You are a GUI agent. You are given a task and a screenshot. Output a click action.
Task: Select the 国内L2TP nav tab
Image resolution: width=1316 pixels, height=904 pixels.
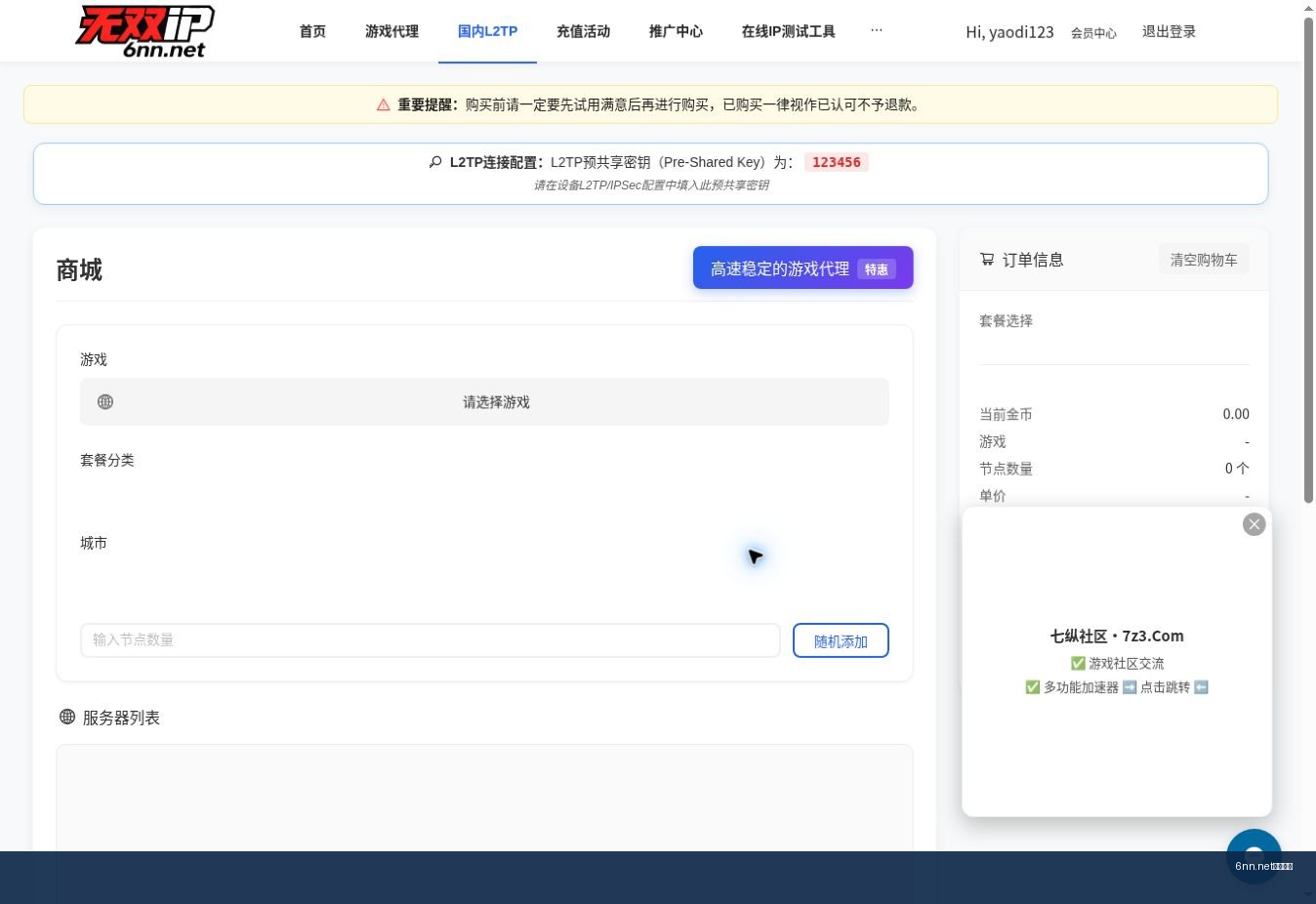point(488,31)
